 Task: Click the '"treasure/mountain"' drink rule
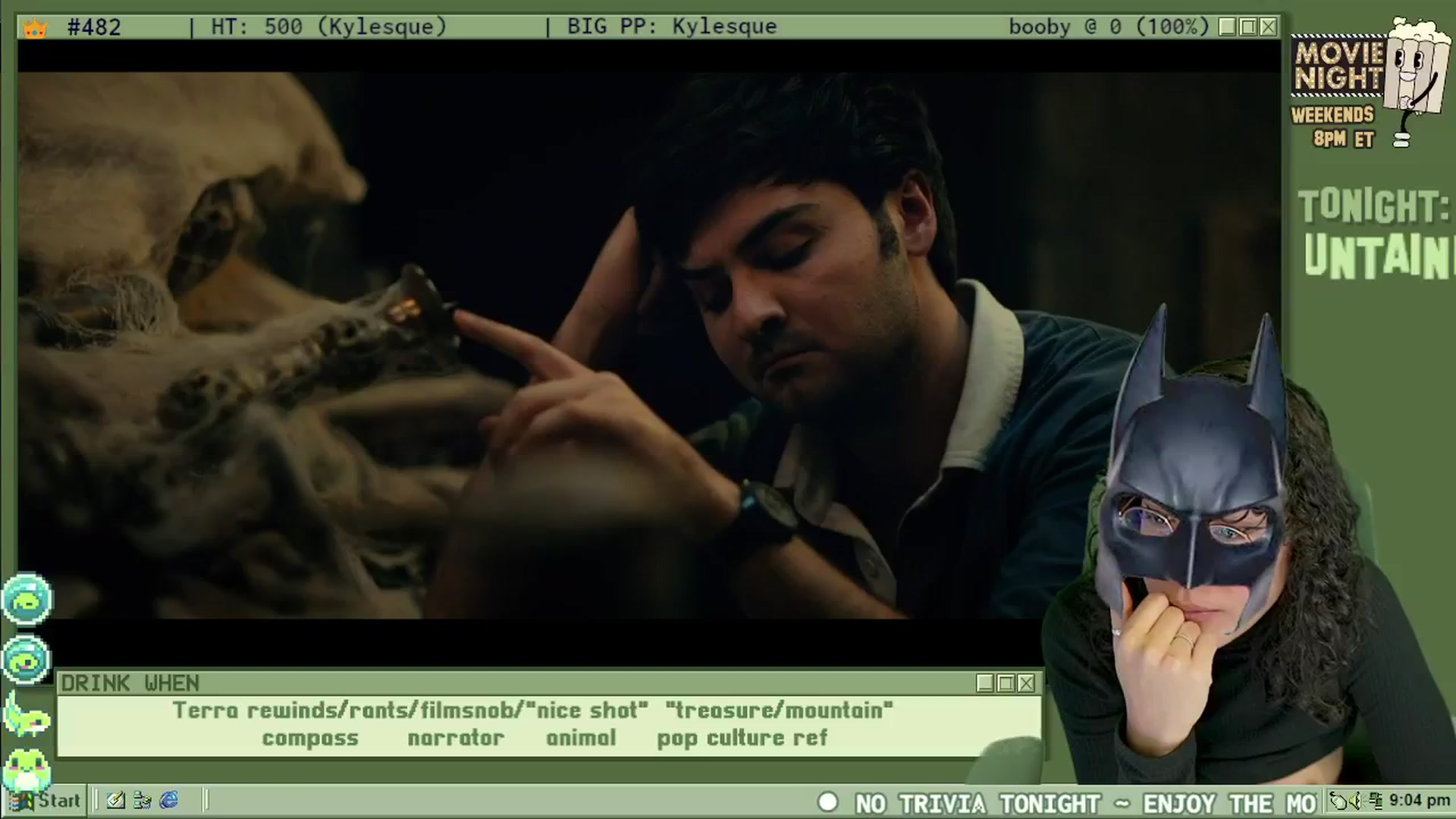pyautogui.click(x=779, y=711)
